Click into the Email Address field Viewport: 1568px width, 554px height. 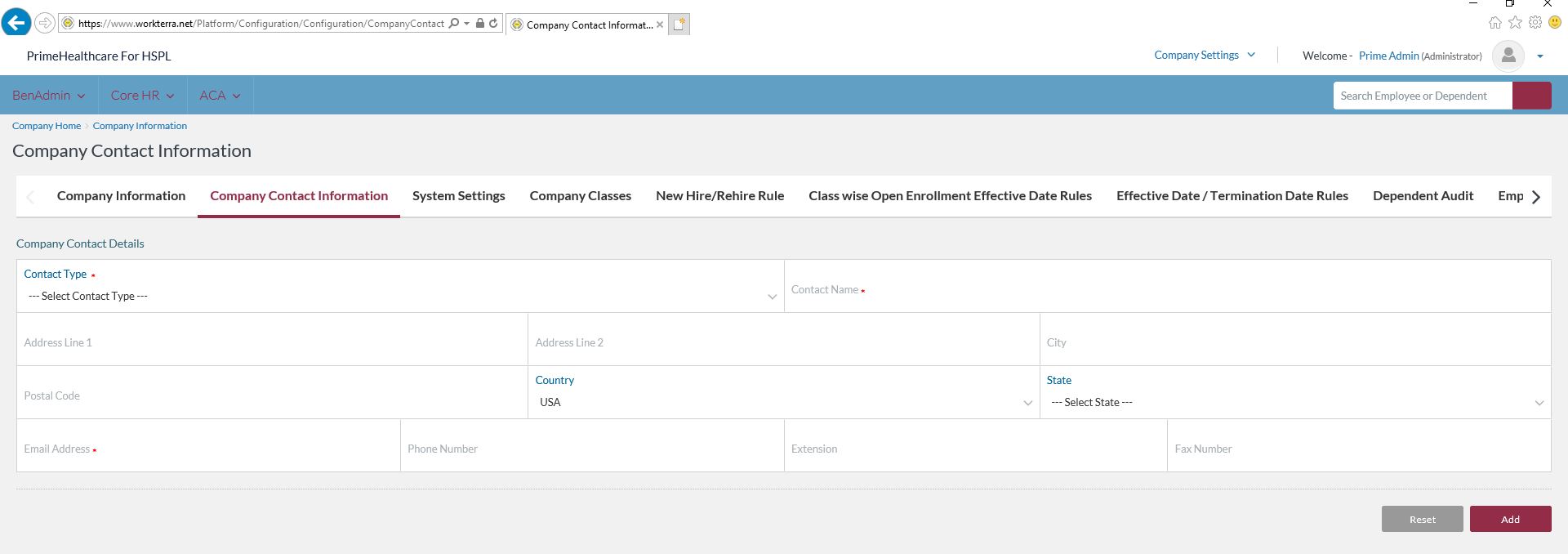click(x=208, y=449)
